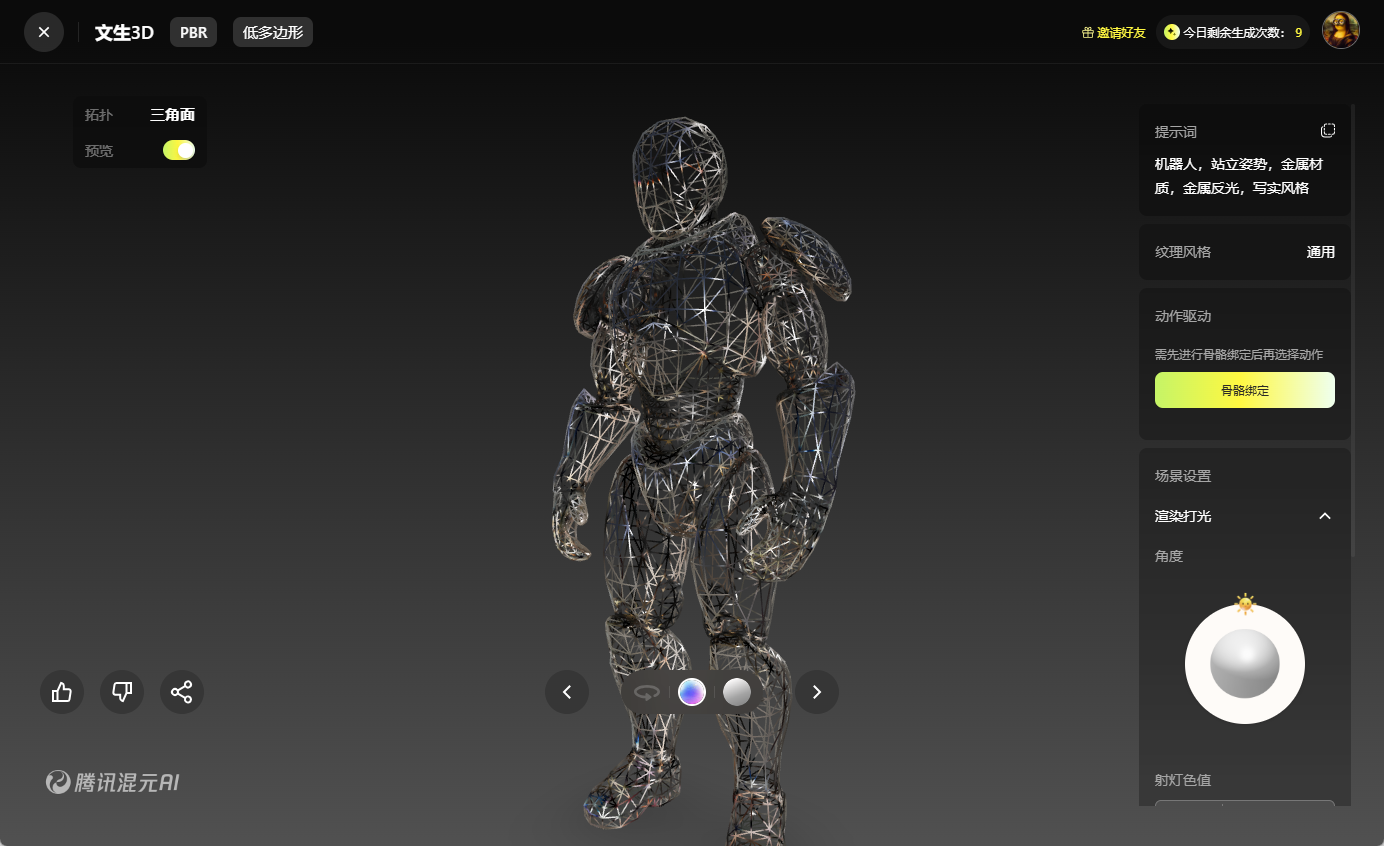Click the sun icon on angle dial

click(x=1245, y=603)
